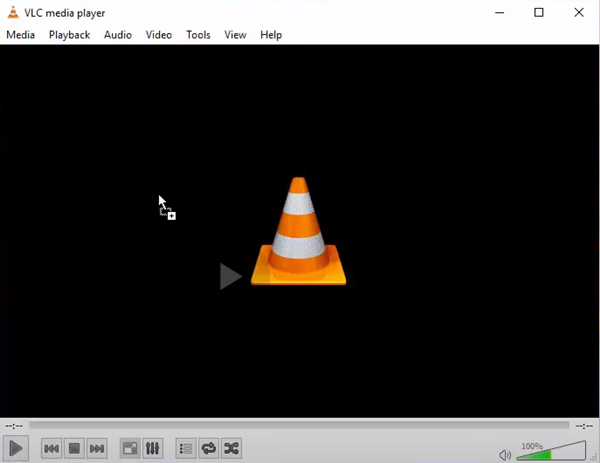The width and height of the screenshot is (600, 463).
Task: Click remaining time label right of seek bar
Action: pyautogui.click(x=584, y=426)
